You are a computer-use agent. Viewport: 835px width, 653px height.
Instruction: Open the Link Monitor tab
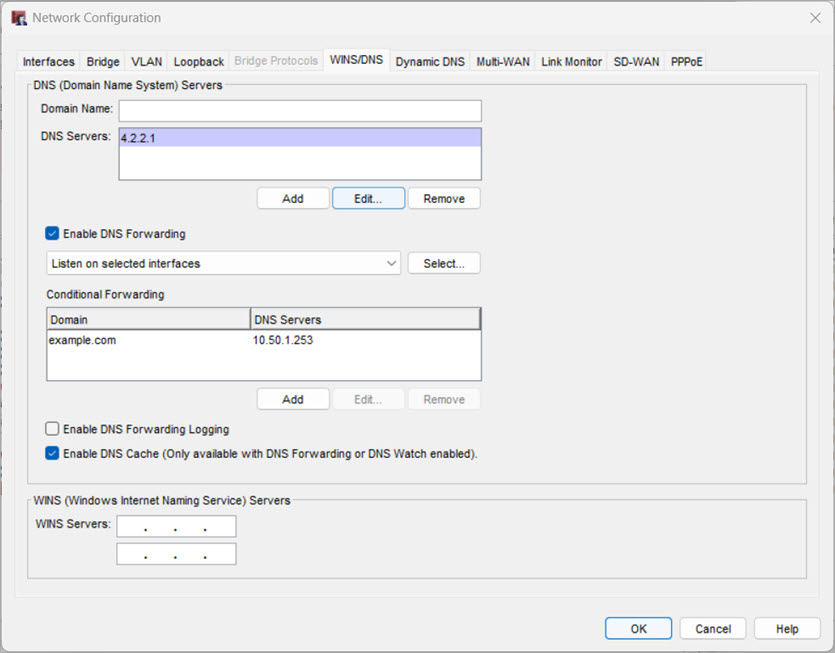click(x=571, y=62)
